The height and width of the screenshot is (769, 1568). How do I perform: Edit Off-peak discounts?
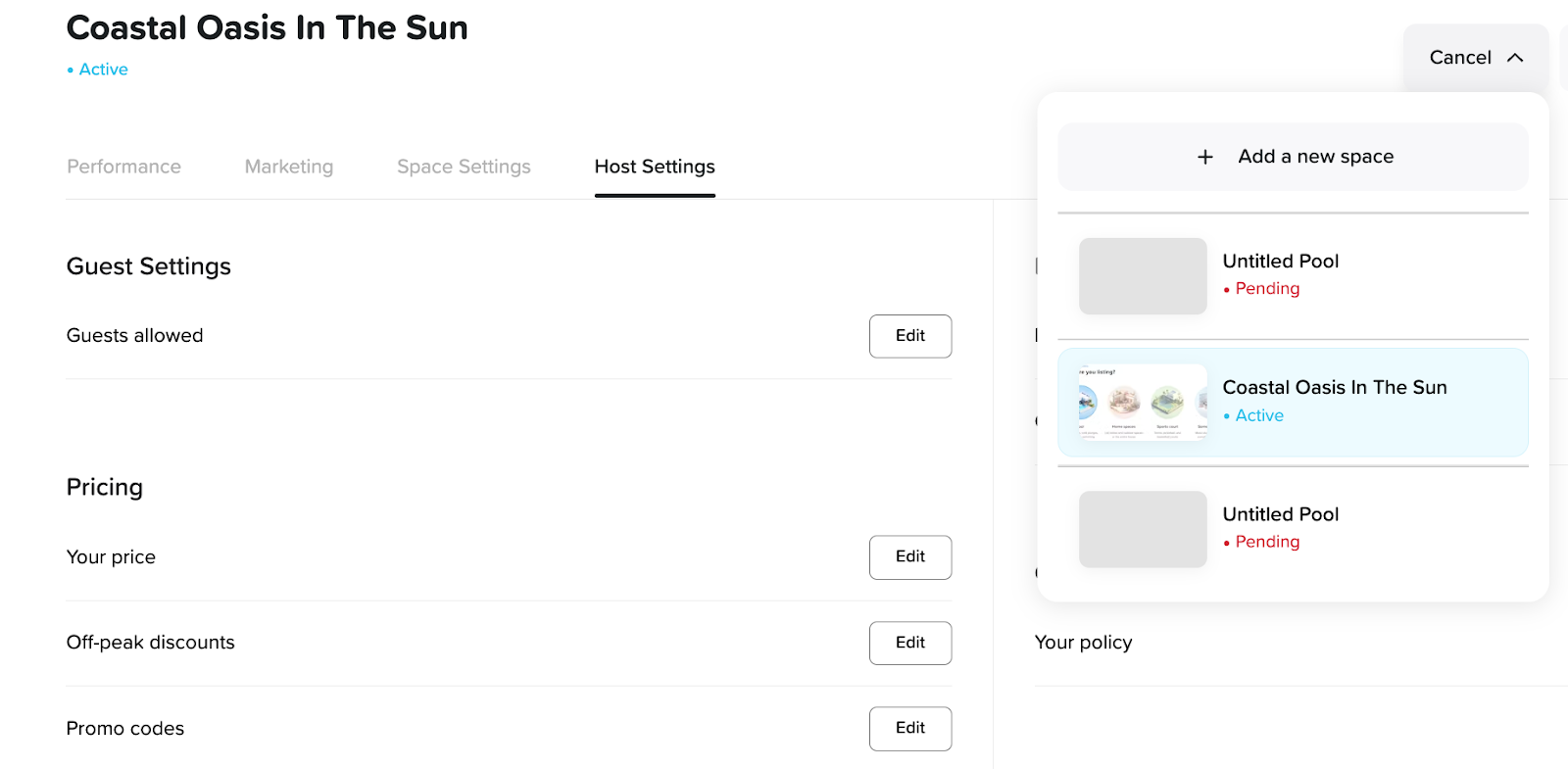pos(909,643)
